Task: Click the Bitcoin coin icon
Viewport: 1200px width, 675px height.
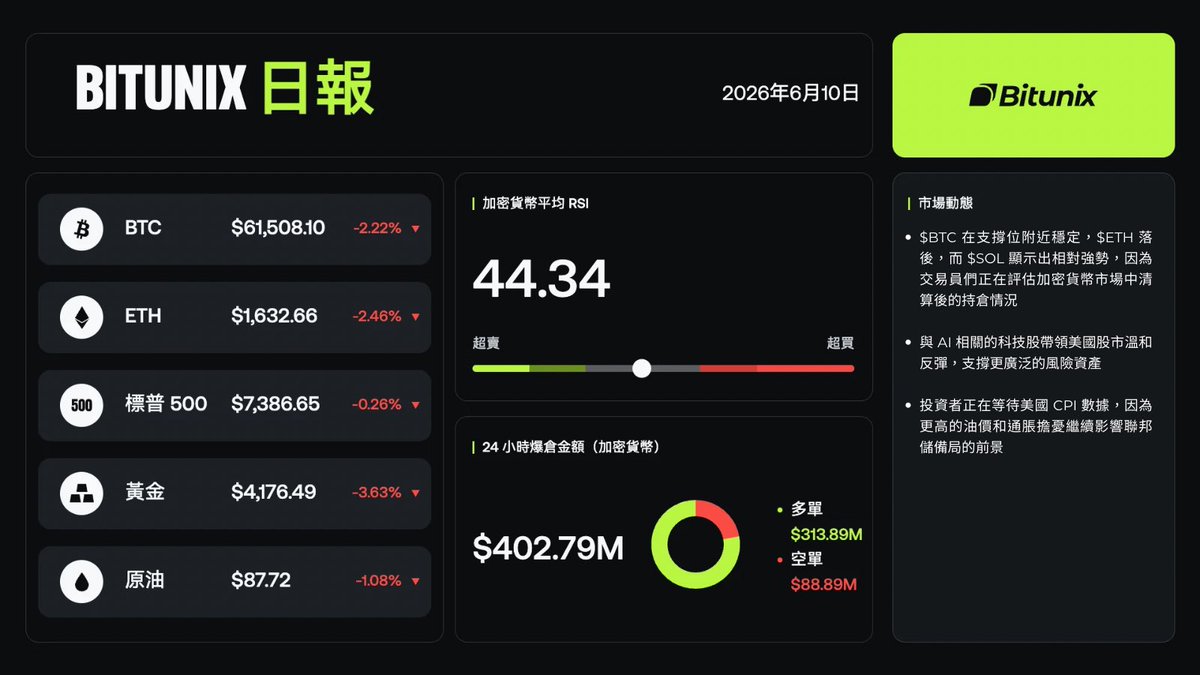Action: pyautogui.click(x=82, y=229)
